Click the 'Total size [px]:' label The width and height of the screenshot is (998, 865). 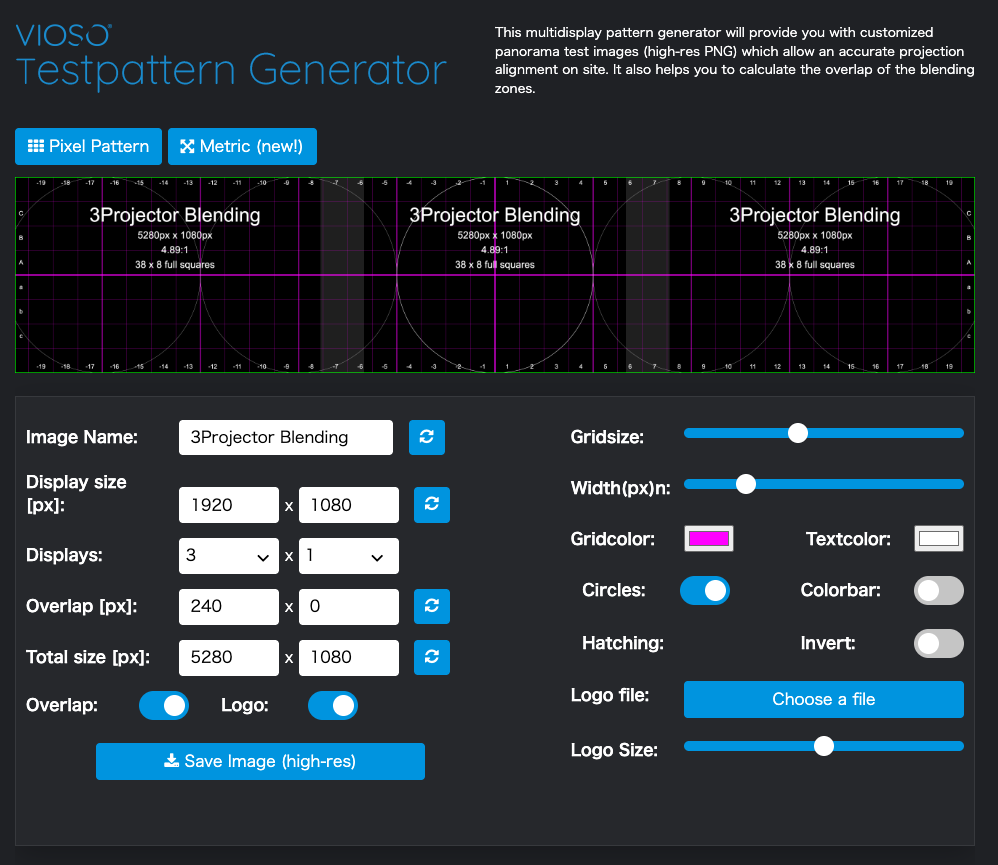tap(88, 657)
